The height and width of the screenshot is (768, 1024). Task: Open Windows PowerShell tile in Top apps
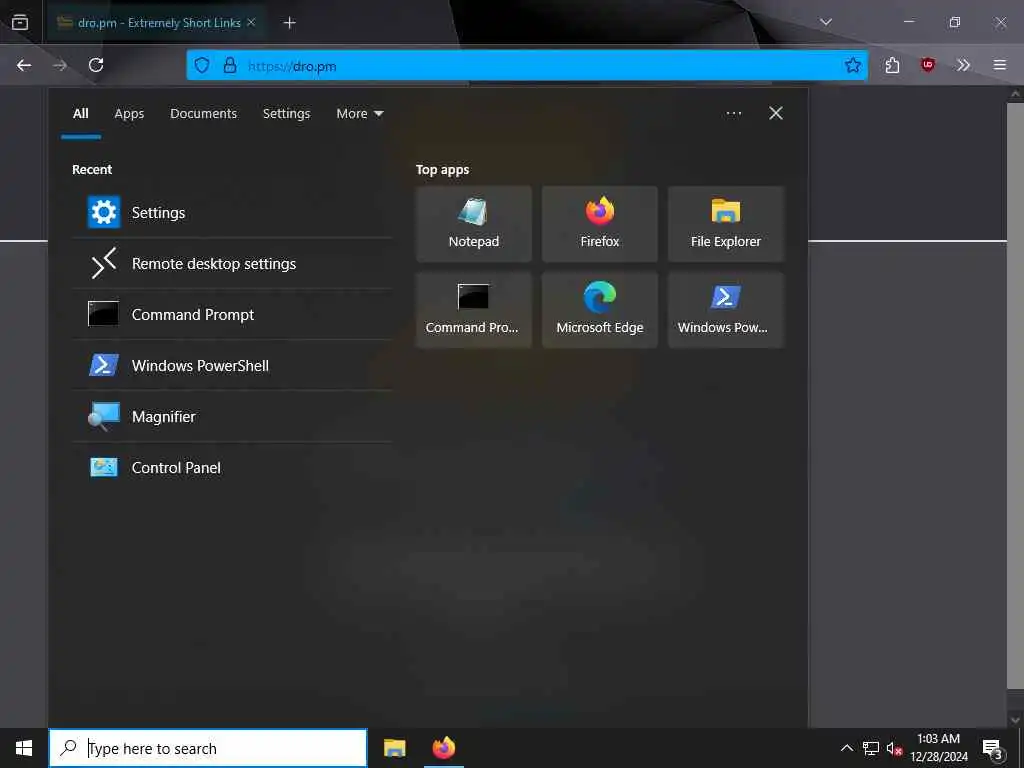coord(726,310)
